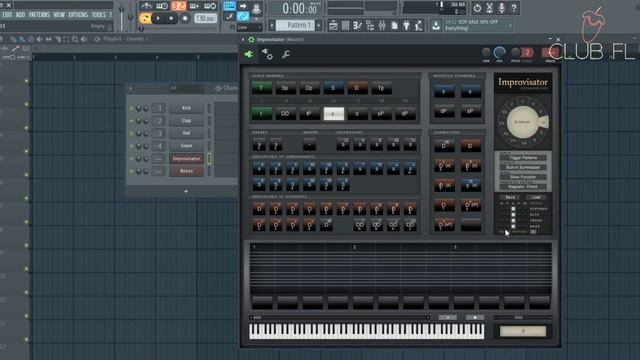
Task: Adjust the blue-ringed knob in plugin header
Action: point(499,53)
